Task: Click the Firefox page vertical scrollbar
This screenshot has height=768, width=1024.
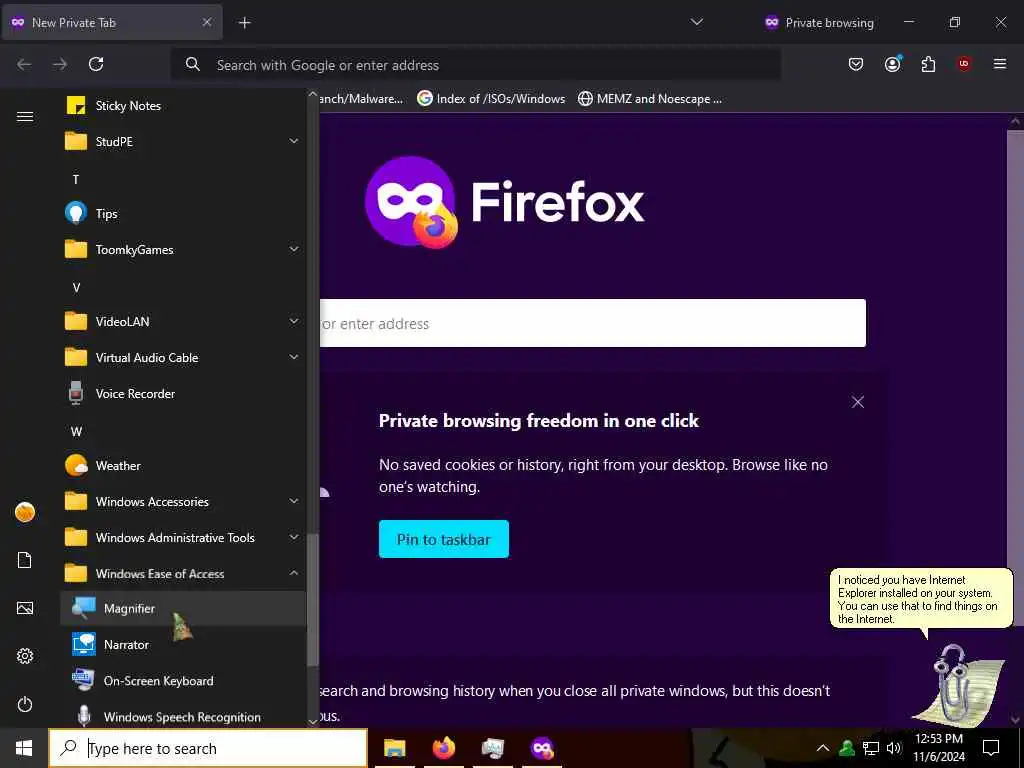Action: [x=1016, y=379]
